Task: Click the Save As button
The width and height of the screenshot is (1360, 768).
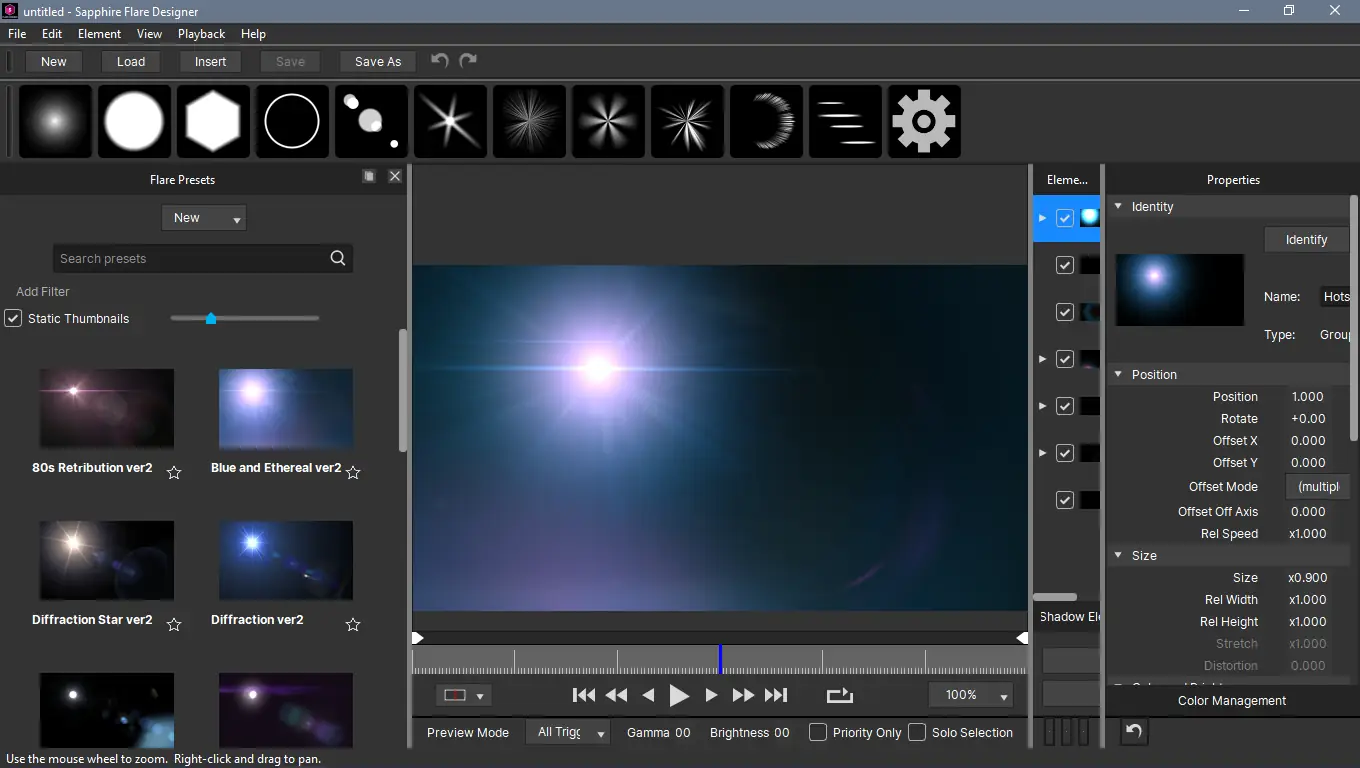Action: coord(378,61)
